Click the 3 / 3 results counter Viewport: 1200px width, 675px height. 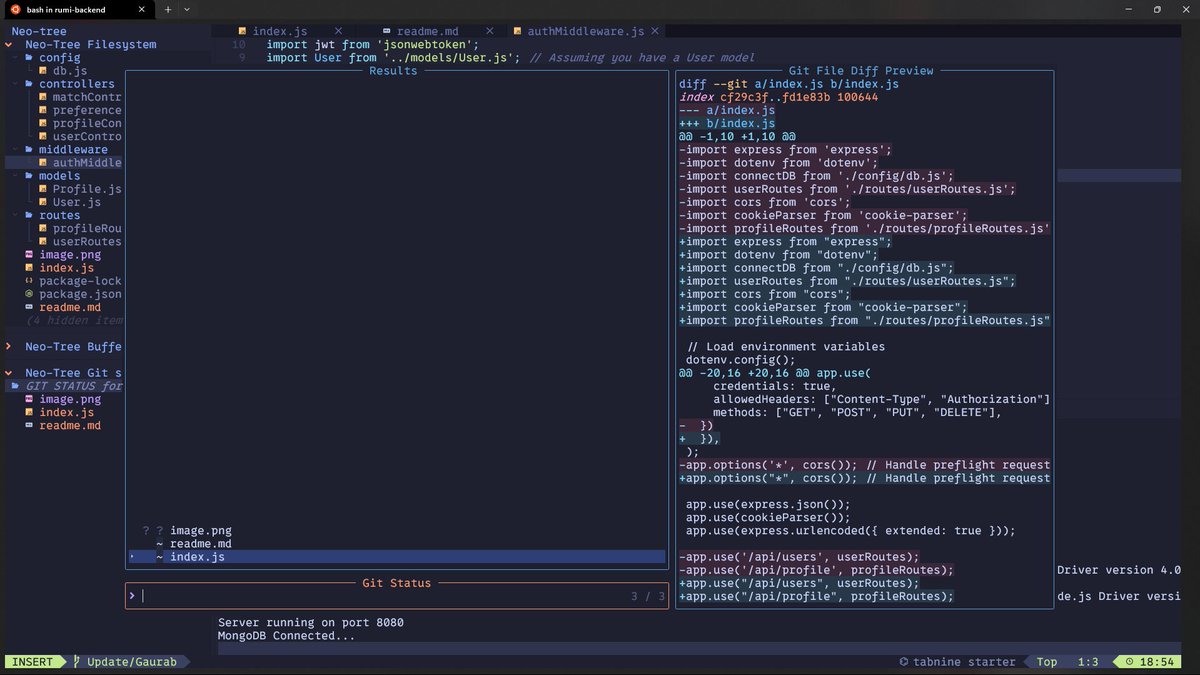[x=648, y=596]
